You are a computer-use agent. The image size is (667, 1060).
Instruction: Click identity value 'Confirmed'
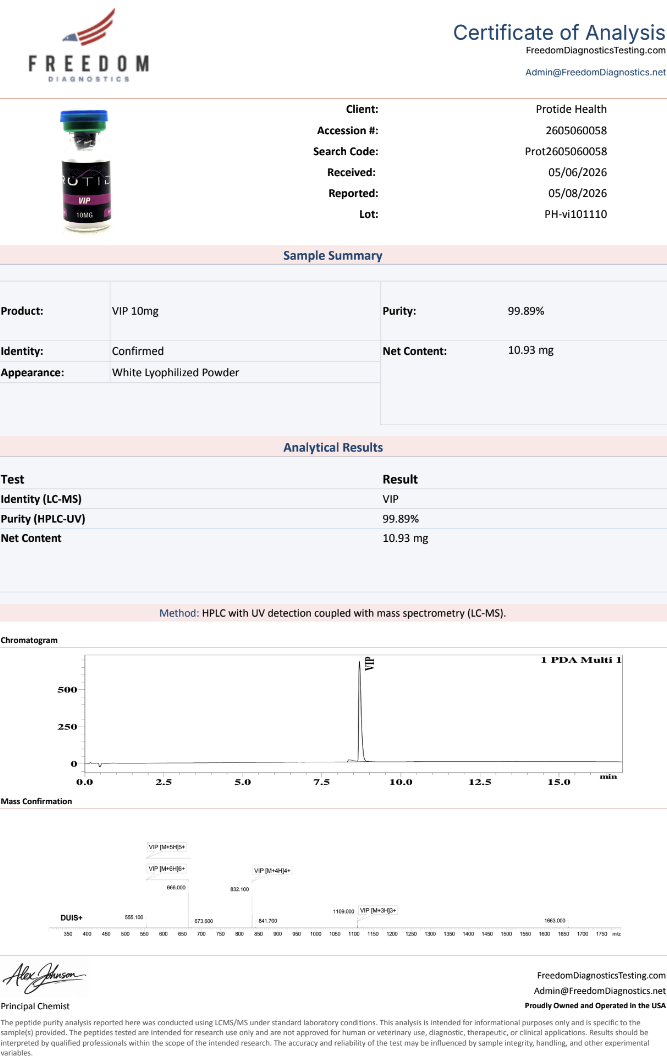click(138, 351)
